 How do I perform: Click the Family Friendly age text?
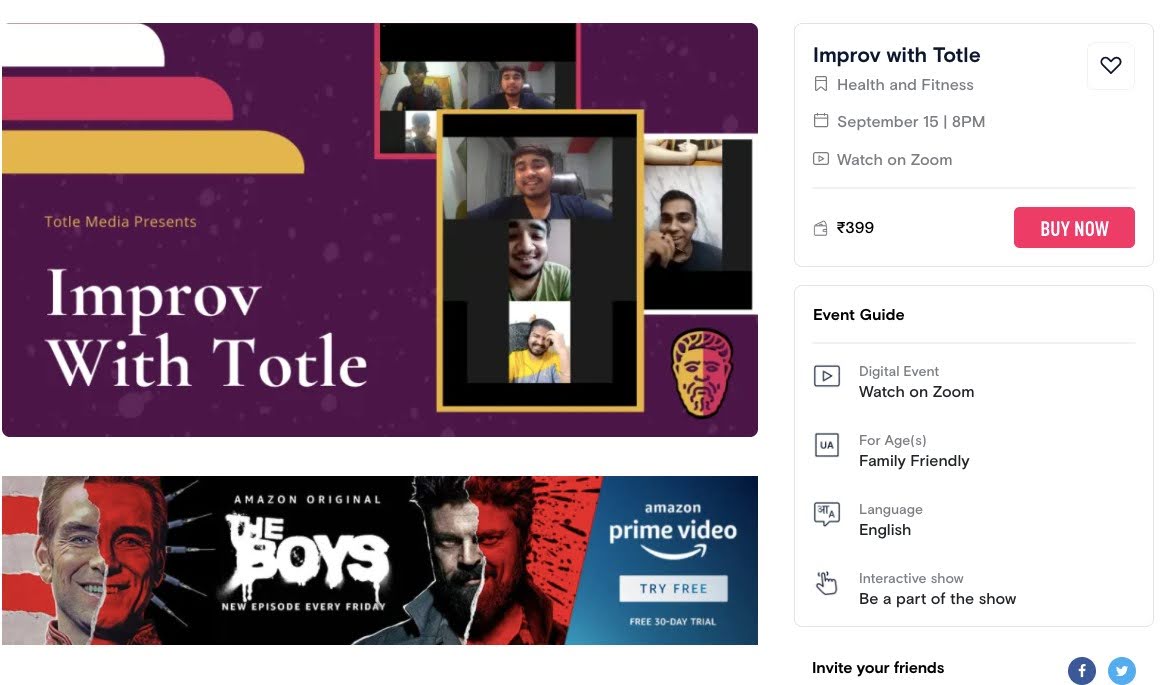(914, 461)
